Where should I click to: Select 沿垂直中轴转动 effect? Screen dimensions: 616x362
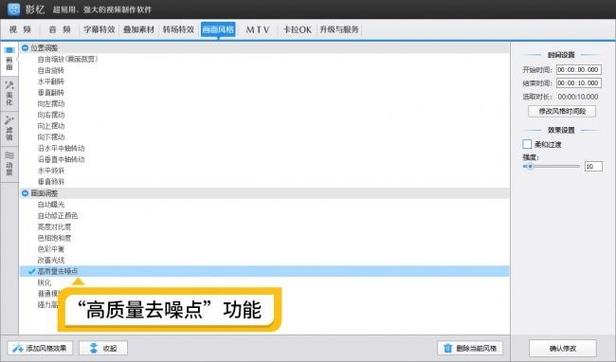(61, 159)
